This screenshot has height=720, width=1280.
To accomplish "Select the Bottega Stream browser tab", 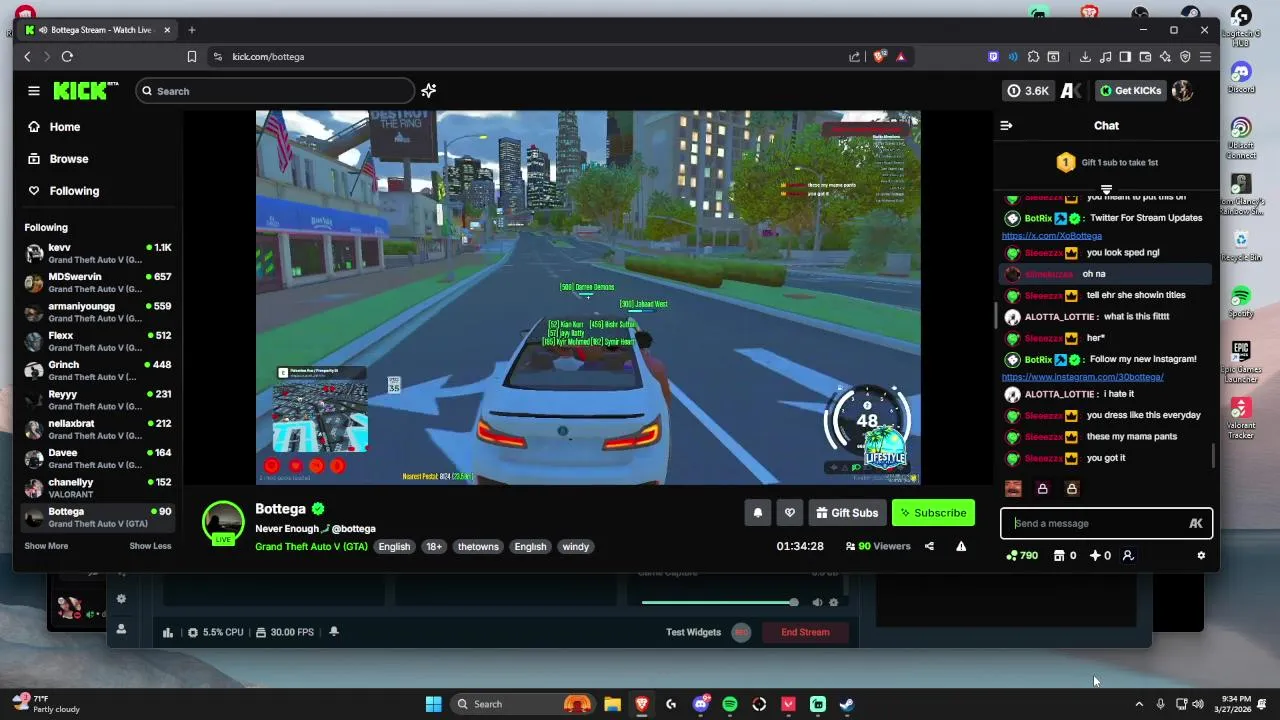I will (98, 30).
